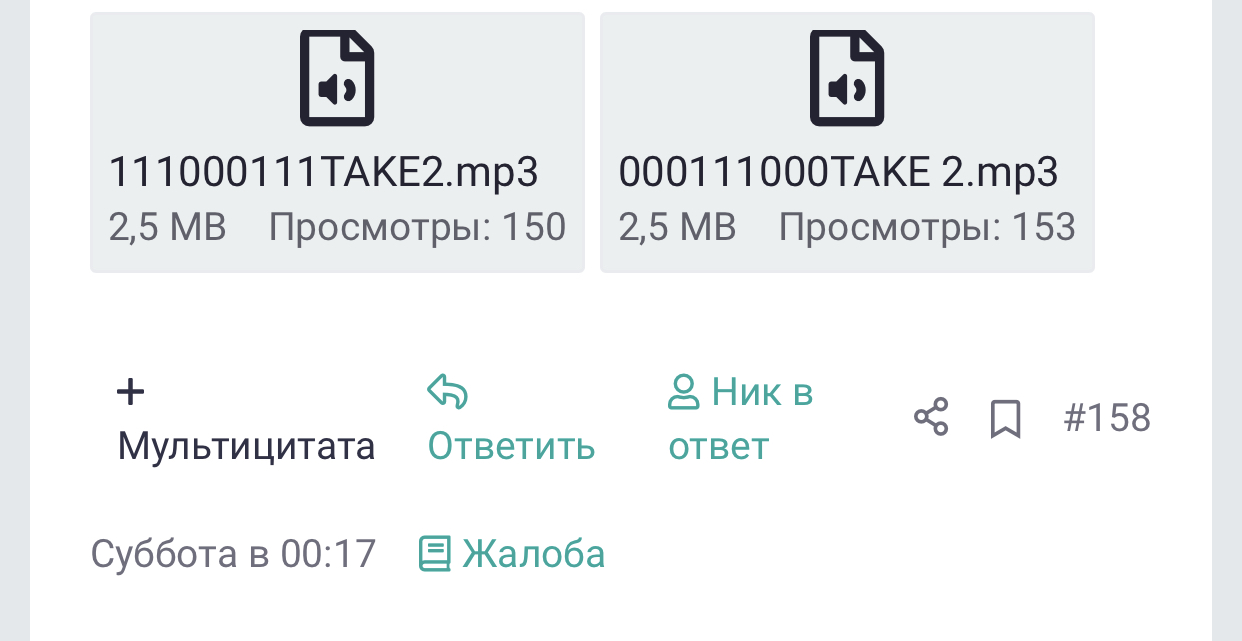Click the audio file icon of 000111000TAKE 2.mp3

[847, 79]
